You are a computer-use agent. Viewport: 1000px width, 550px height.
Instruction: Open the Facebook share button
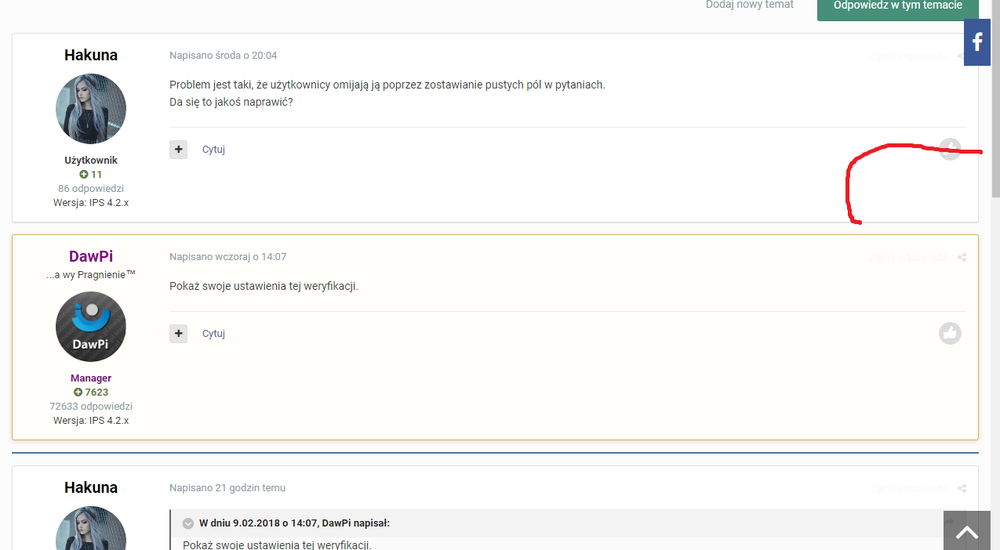977,42
